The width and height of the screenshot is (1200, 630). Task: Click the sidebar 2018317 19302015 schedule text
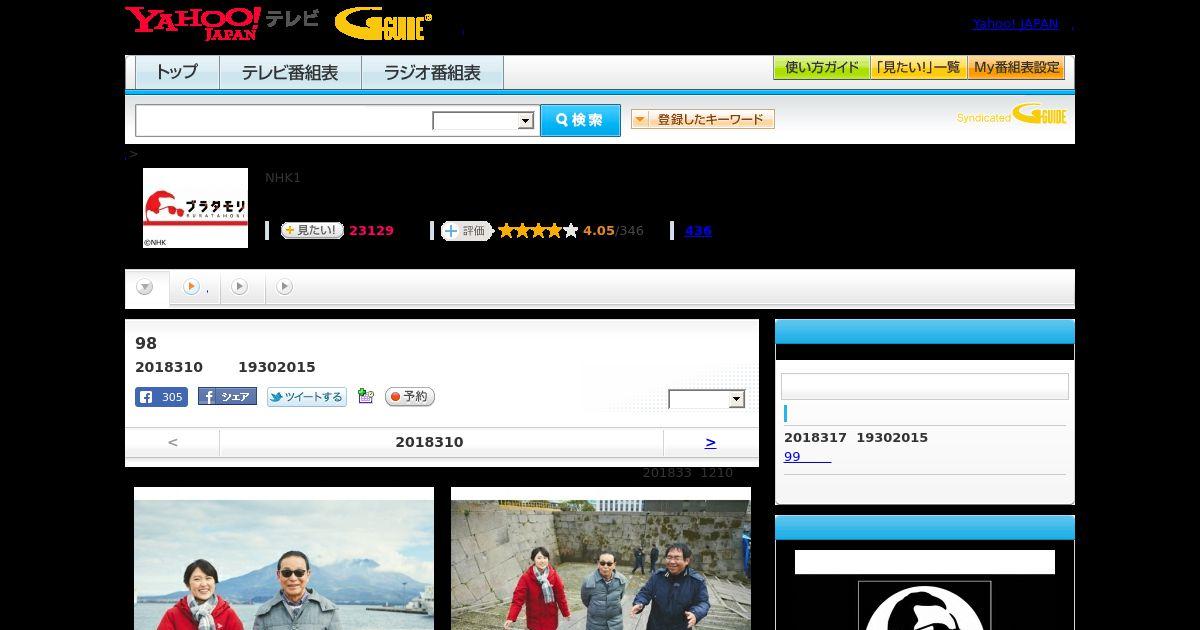coord(856,438)
